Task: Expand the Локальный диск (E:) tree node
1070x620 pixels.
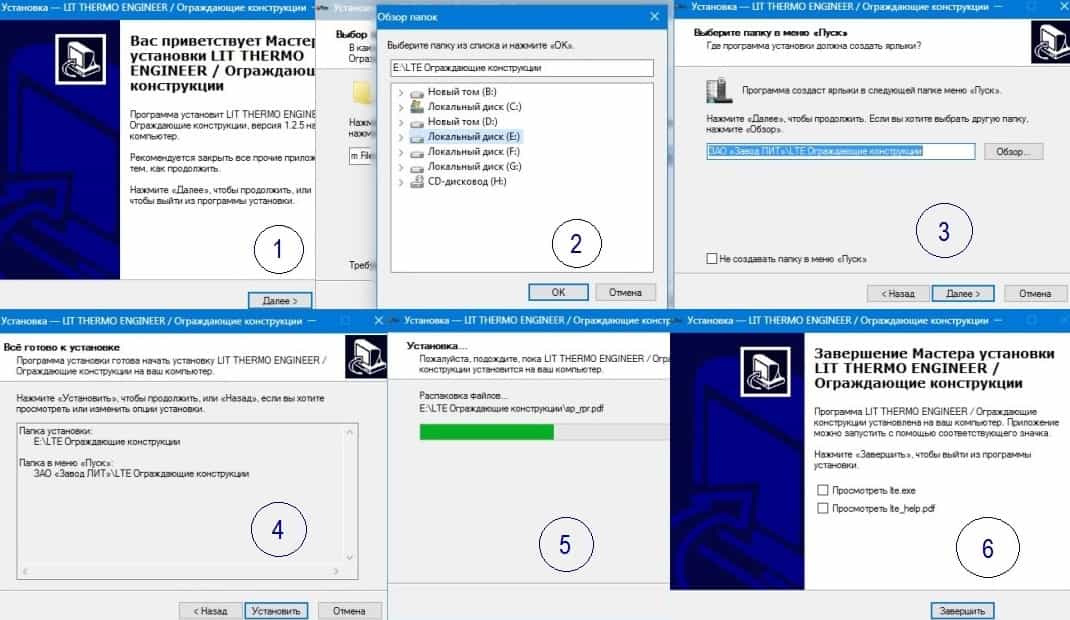Action: pyautogui.click(x=401, y=136)
